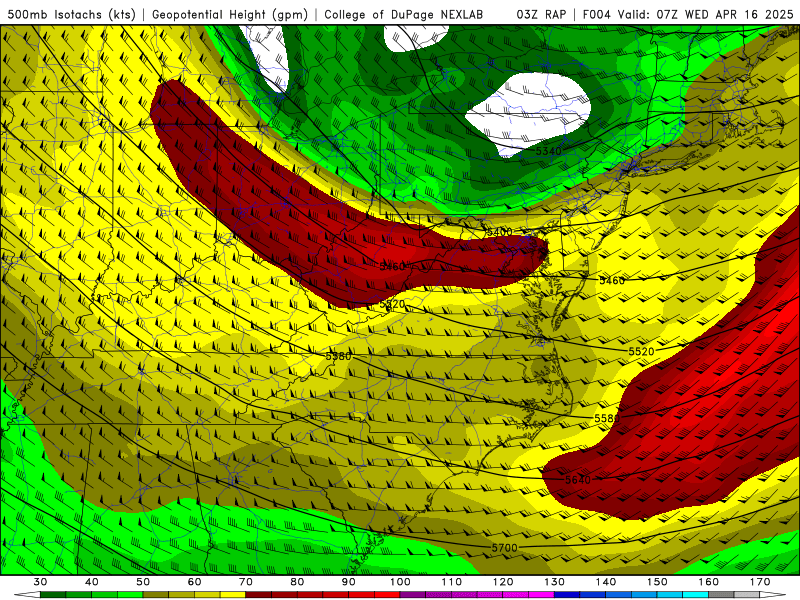Image resolution: width=800 pixels, height=600 pixels.
Task: Click the 'F004' forecast hour in the header
Action: 597,14
